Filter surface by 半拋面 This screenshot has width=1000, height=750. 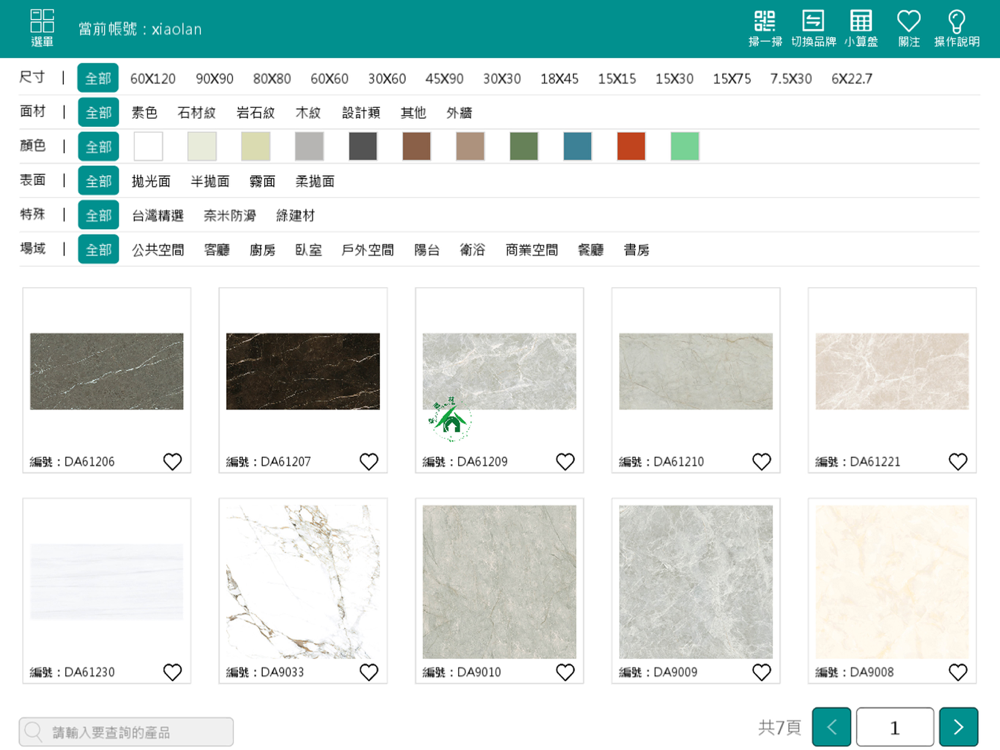(210, 181)
